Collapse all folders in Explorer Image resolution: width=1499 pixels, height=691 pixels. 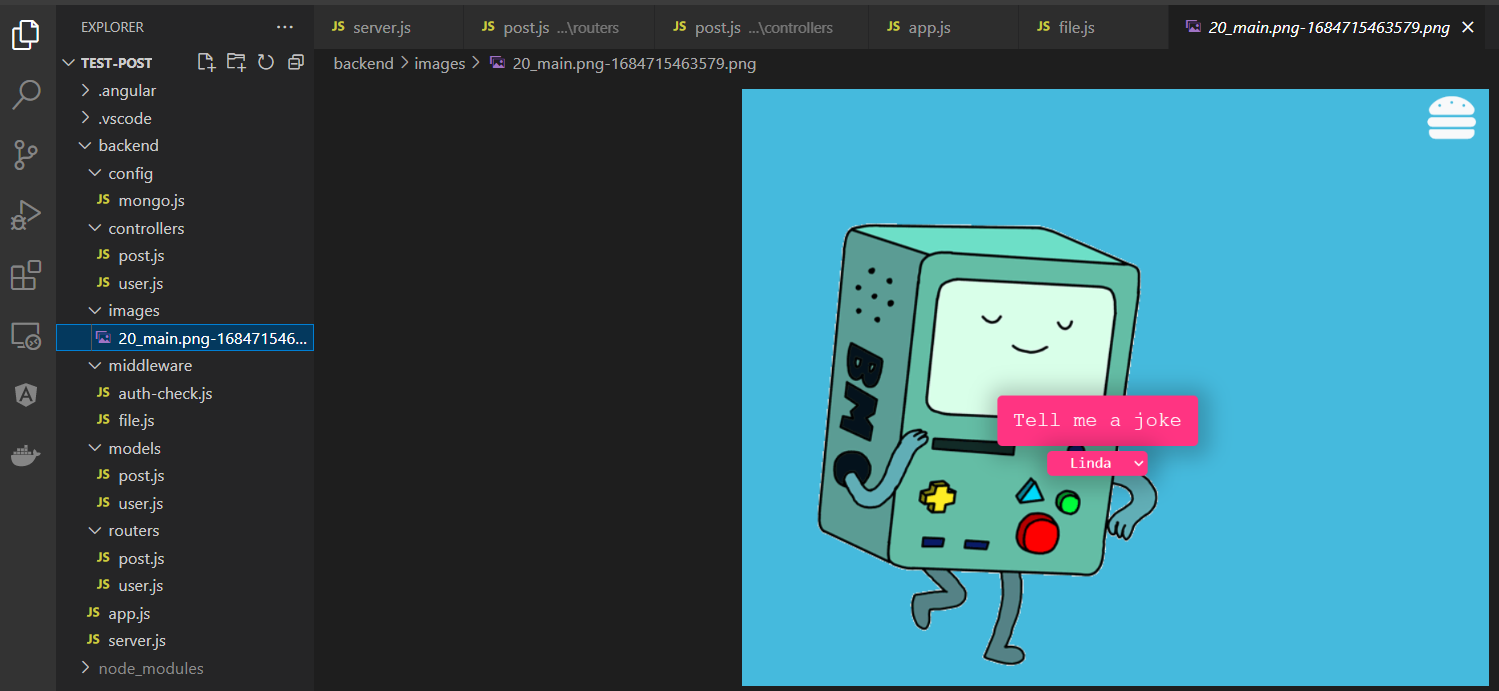pyautogui.click(x=296, y=62)
